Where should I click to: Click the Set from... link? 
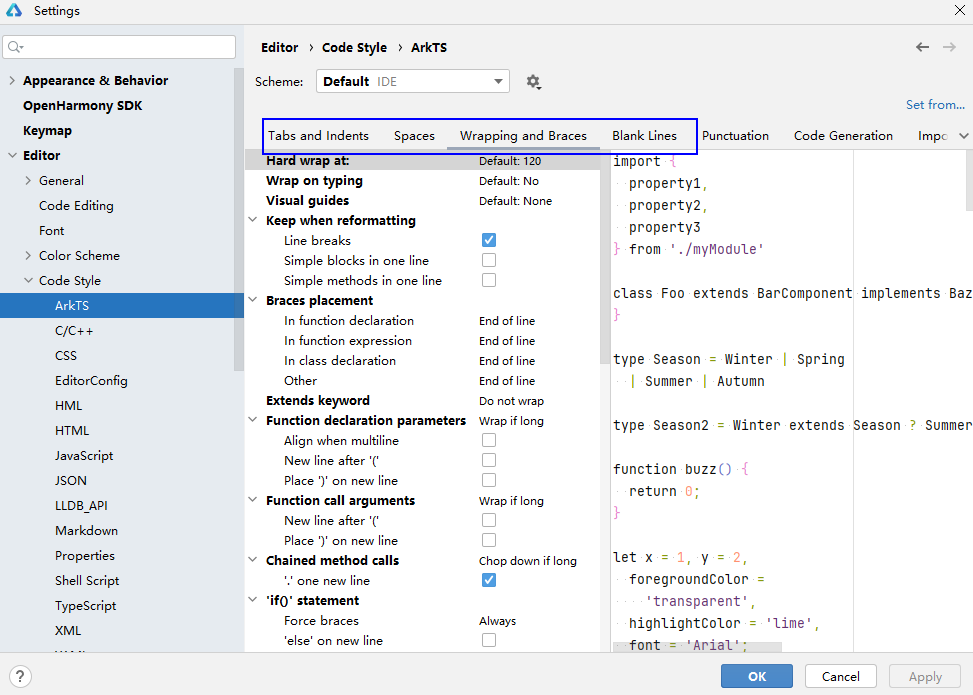click(935, 105)
